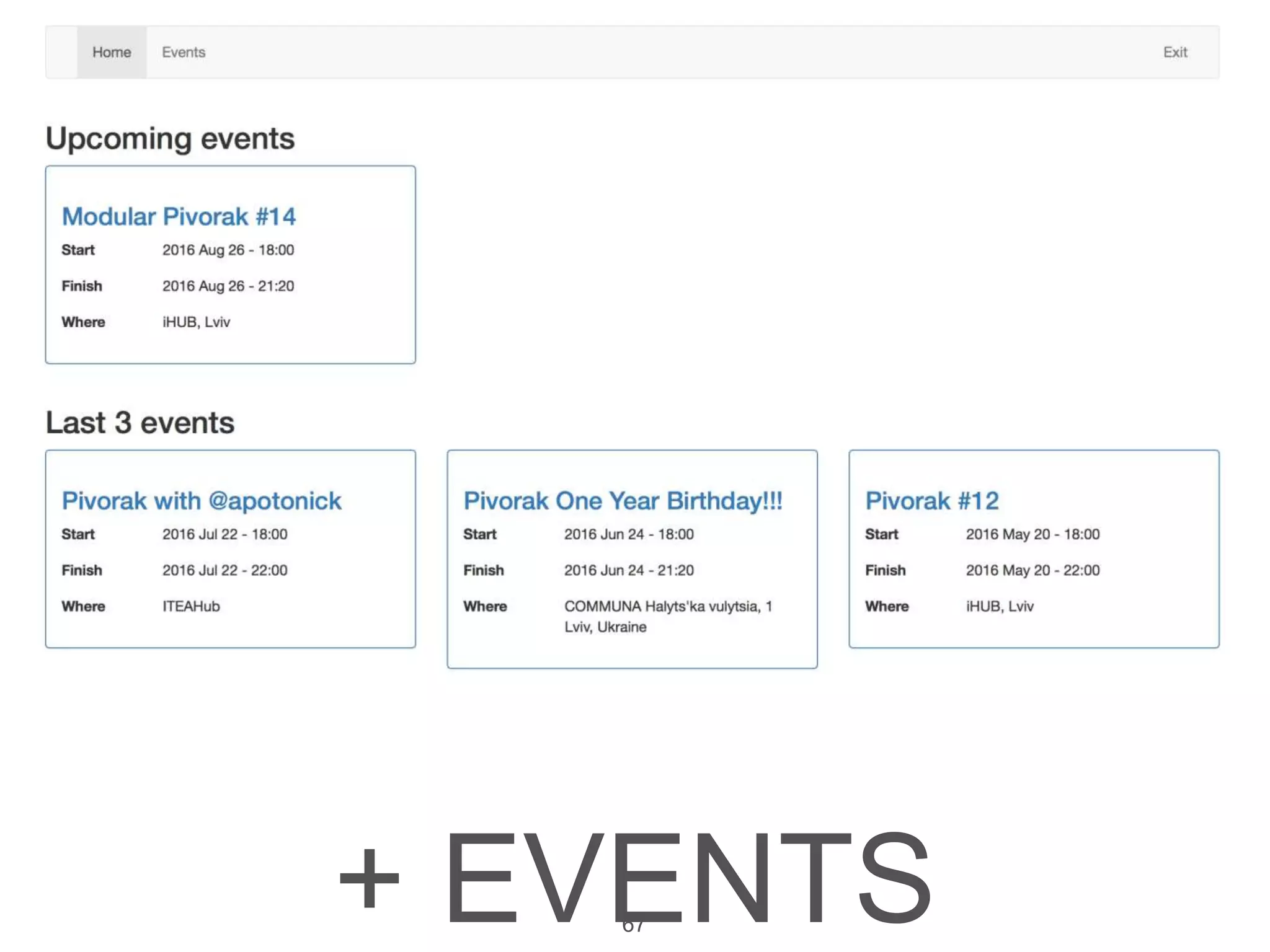Select finish time 2016 Jun 24 - 21:20
This screenshot has width=1270, height=952.
(x=629, y=570)
